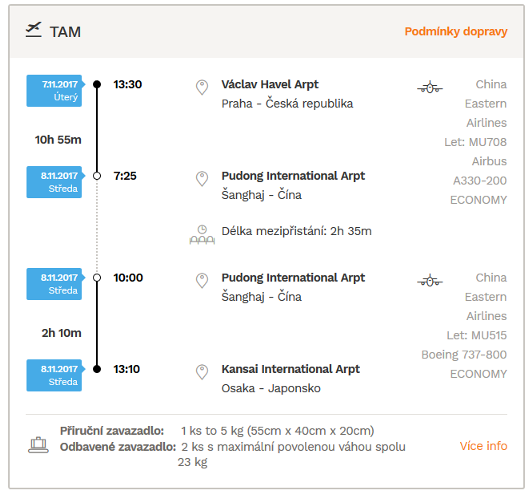Click the Kansai International Arpt name

[291, 369]
